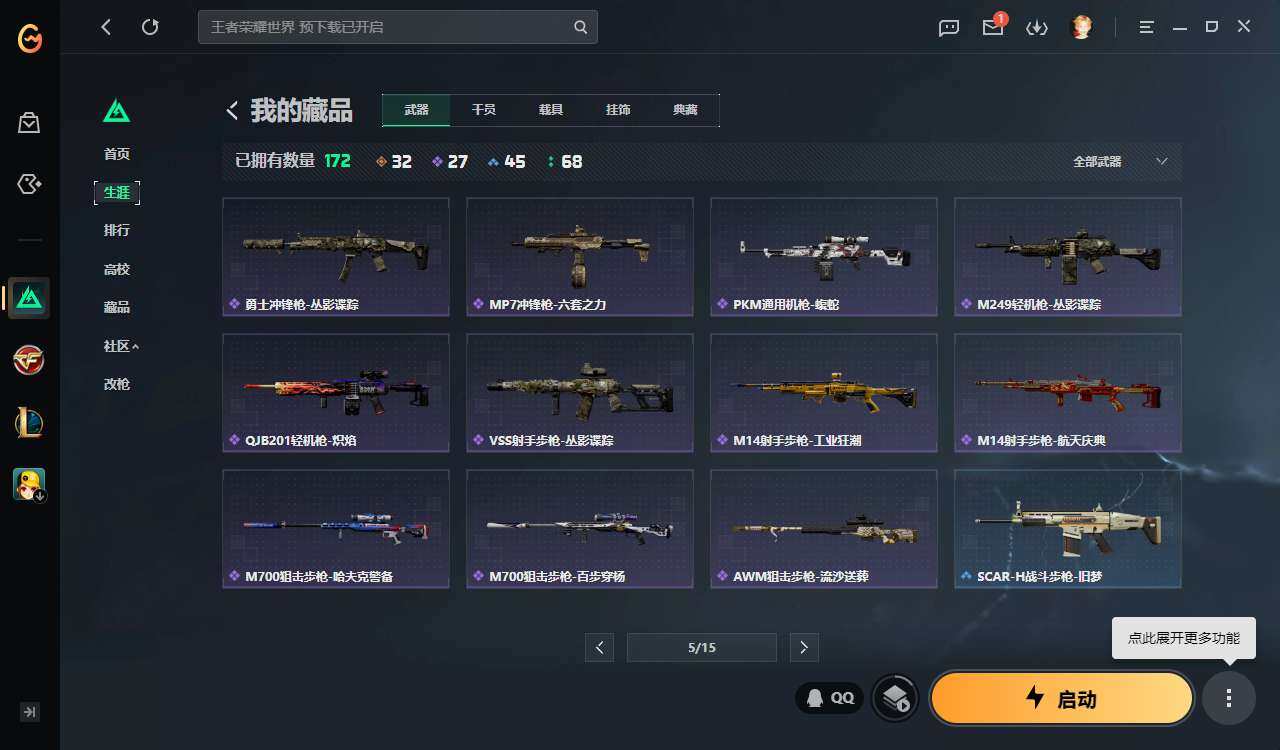Select the CrossFire game sidebar icon
Viewport: 1280px width, 750px height.
pos(29,360)
